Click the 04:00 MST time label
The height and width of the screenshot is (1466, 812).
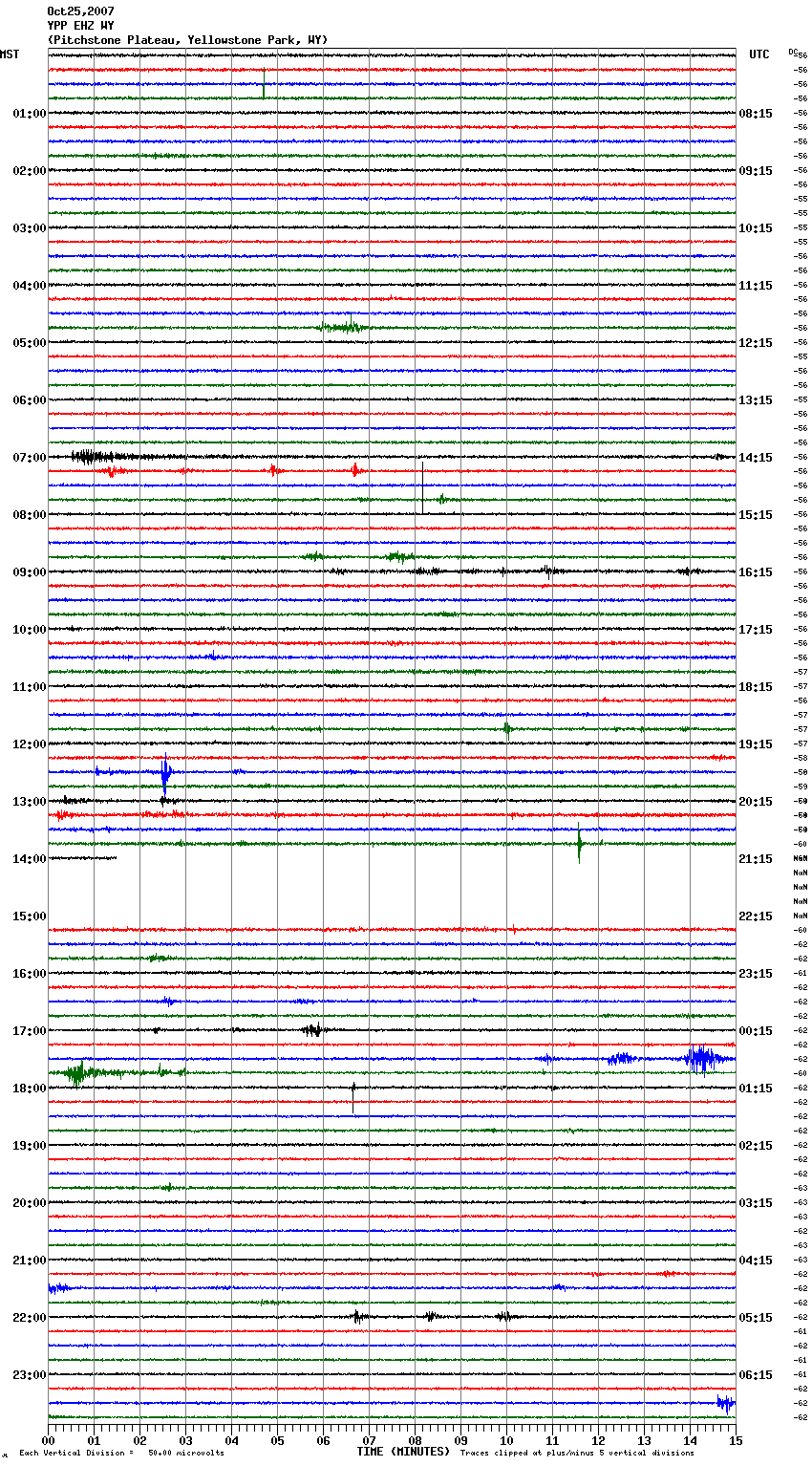[x=30, y=286]
